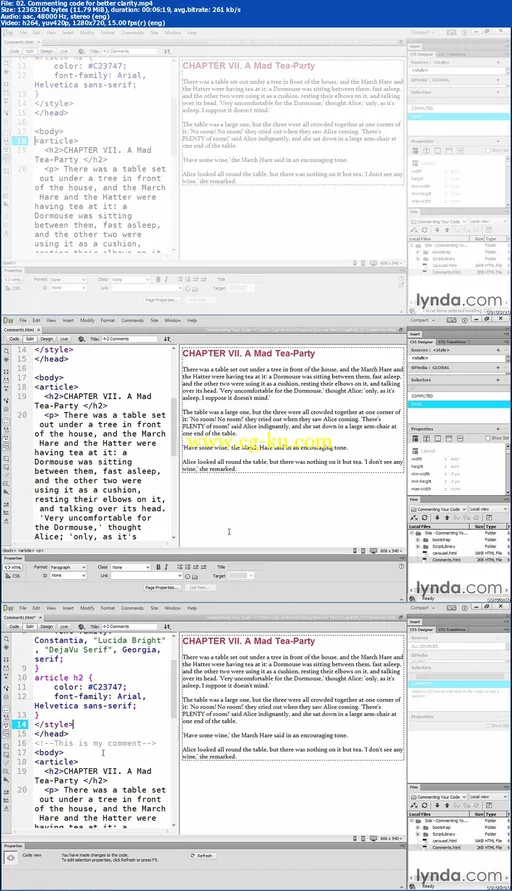
Task: Expand the bootstrap folder in bottom frame
Action: 418,827
